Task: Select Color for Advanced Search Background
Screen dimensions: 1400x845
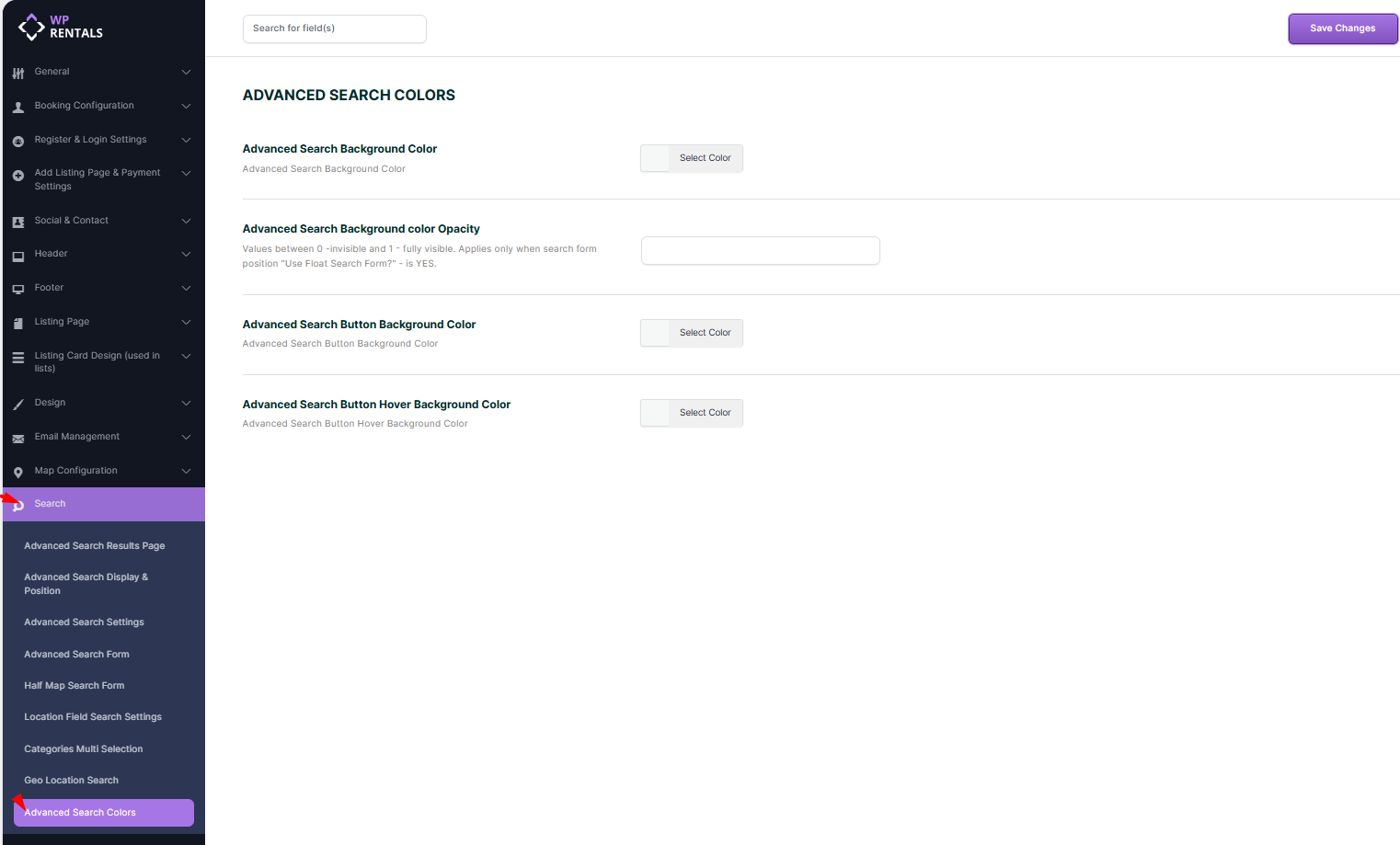Action: (x=705, y=158)
